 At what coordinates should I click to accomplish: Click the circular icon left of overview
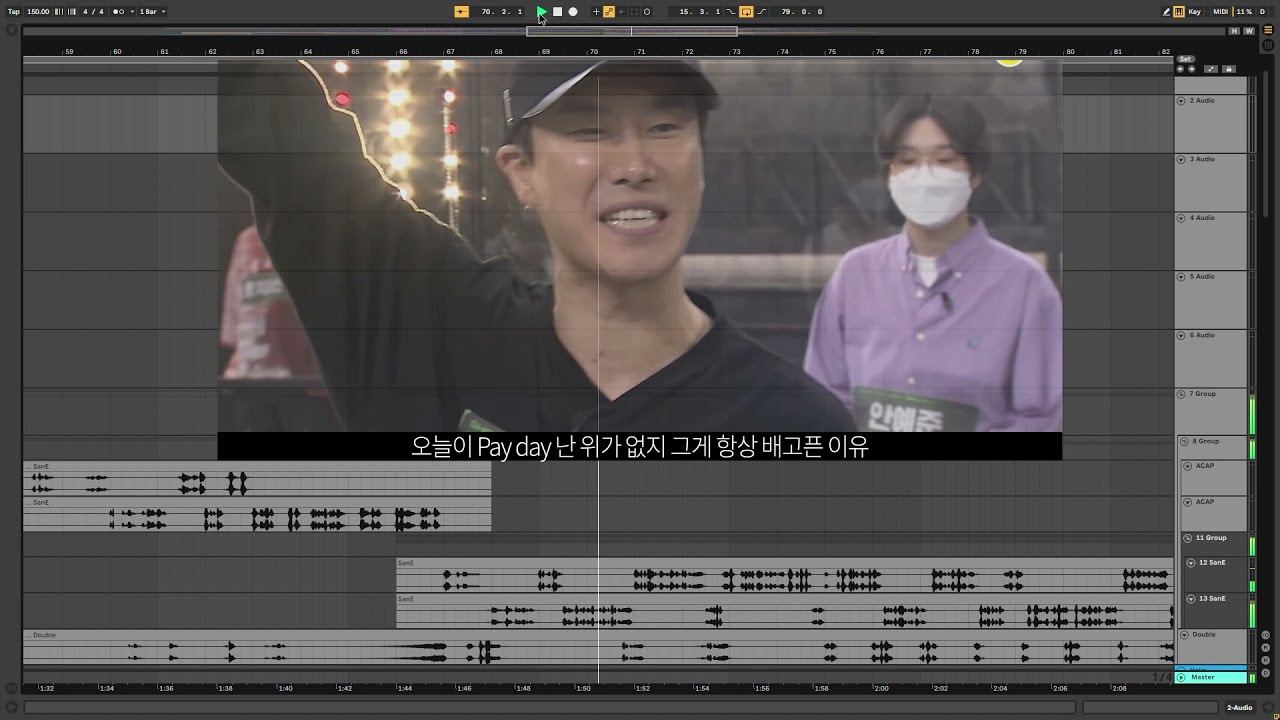pos(12,31)
